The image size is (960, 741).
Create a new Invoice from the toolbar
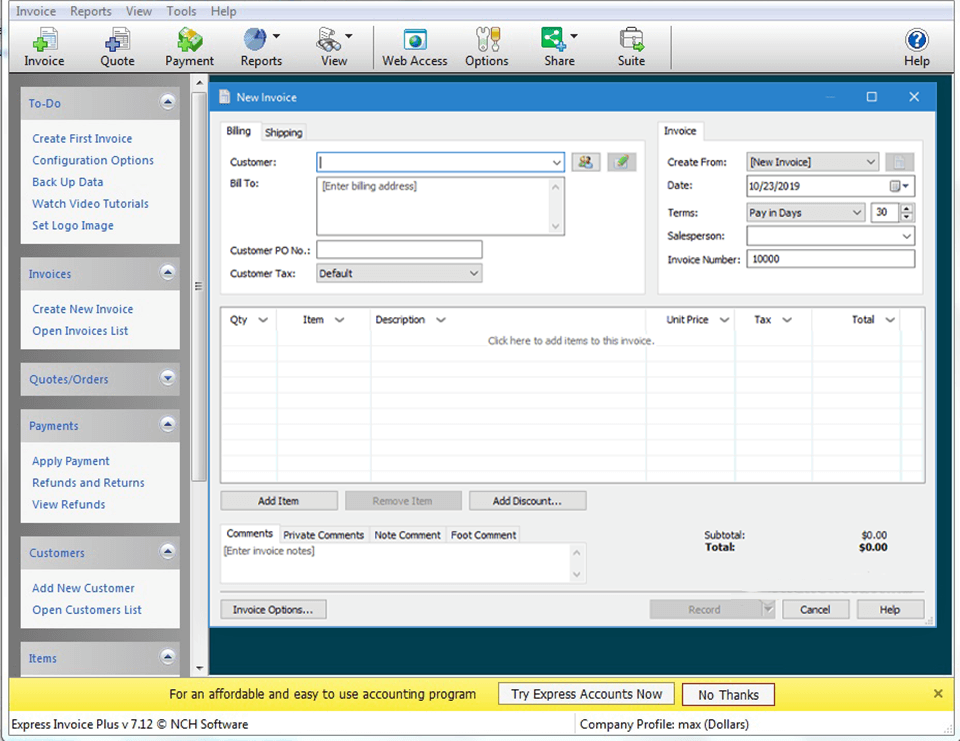click(x=43, y=46)
